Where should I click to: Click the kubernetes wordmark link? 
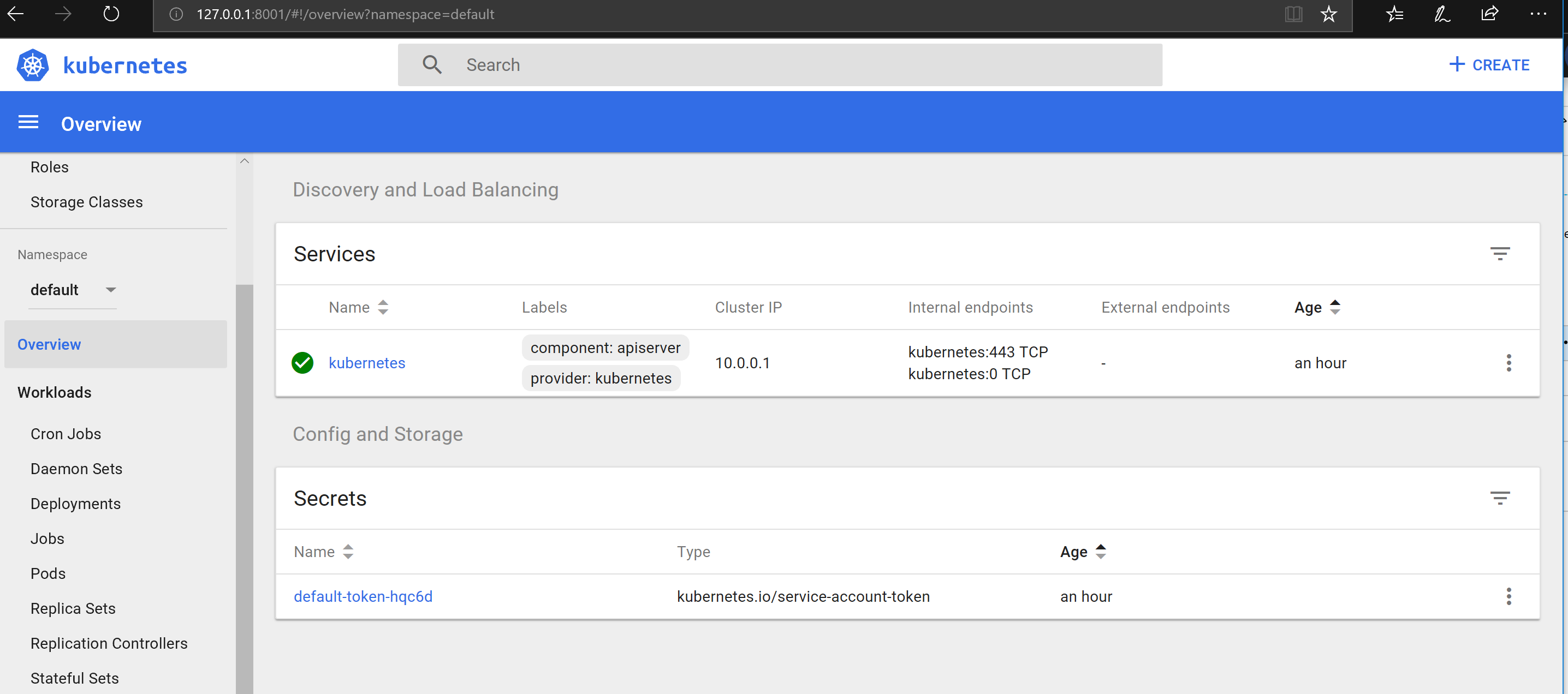(x=126, y=65)
